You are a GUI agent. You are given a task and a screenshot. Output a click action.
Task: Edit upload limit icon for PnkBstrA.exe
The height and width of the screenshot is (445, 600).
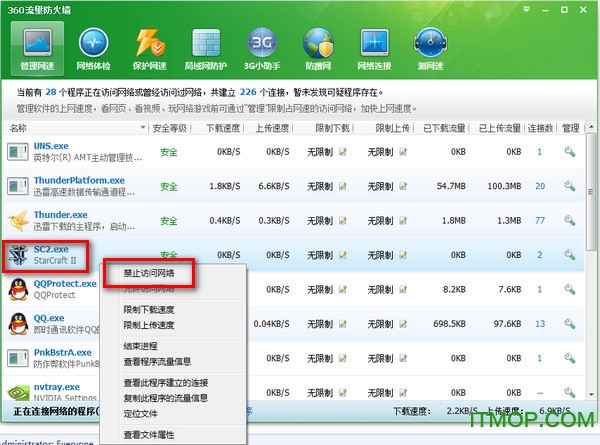(403, 358)
